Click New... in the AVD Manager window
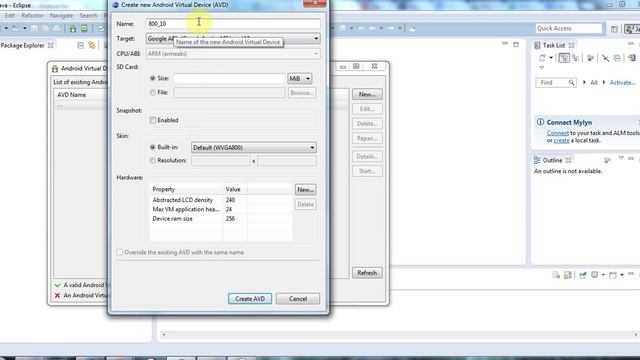This screenshot has height=360, width=640. coord(367,94)
